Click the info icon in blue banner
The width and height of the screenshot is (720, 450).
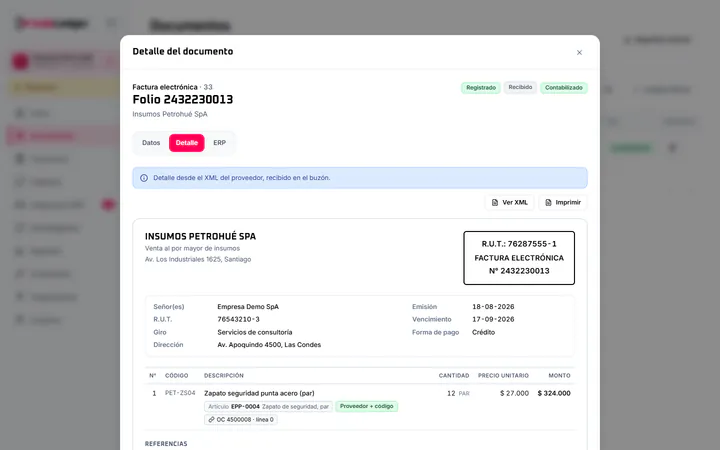click(x=144, y=178)
